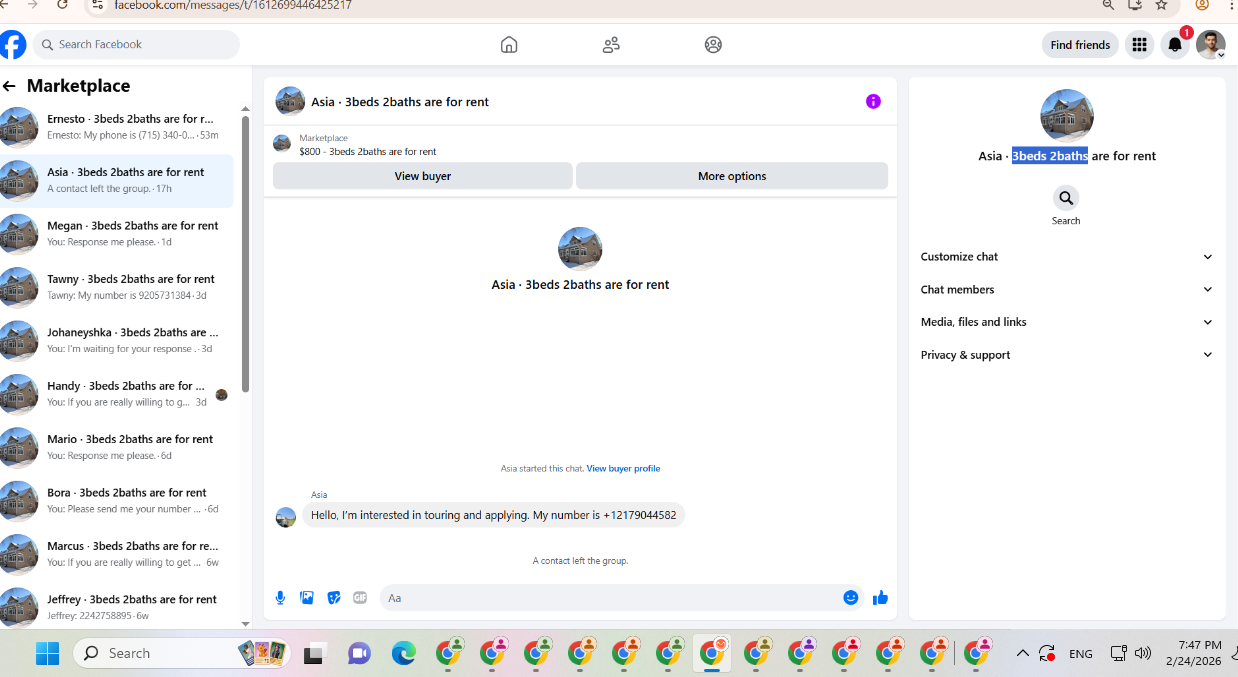Screen dimensions: 1238x677
Task: Open the conversation with Handy
Action: 118,394
